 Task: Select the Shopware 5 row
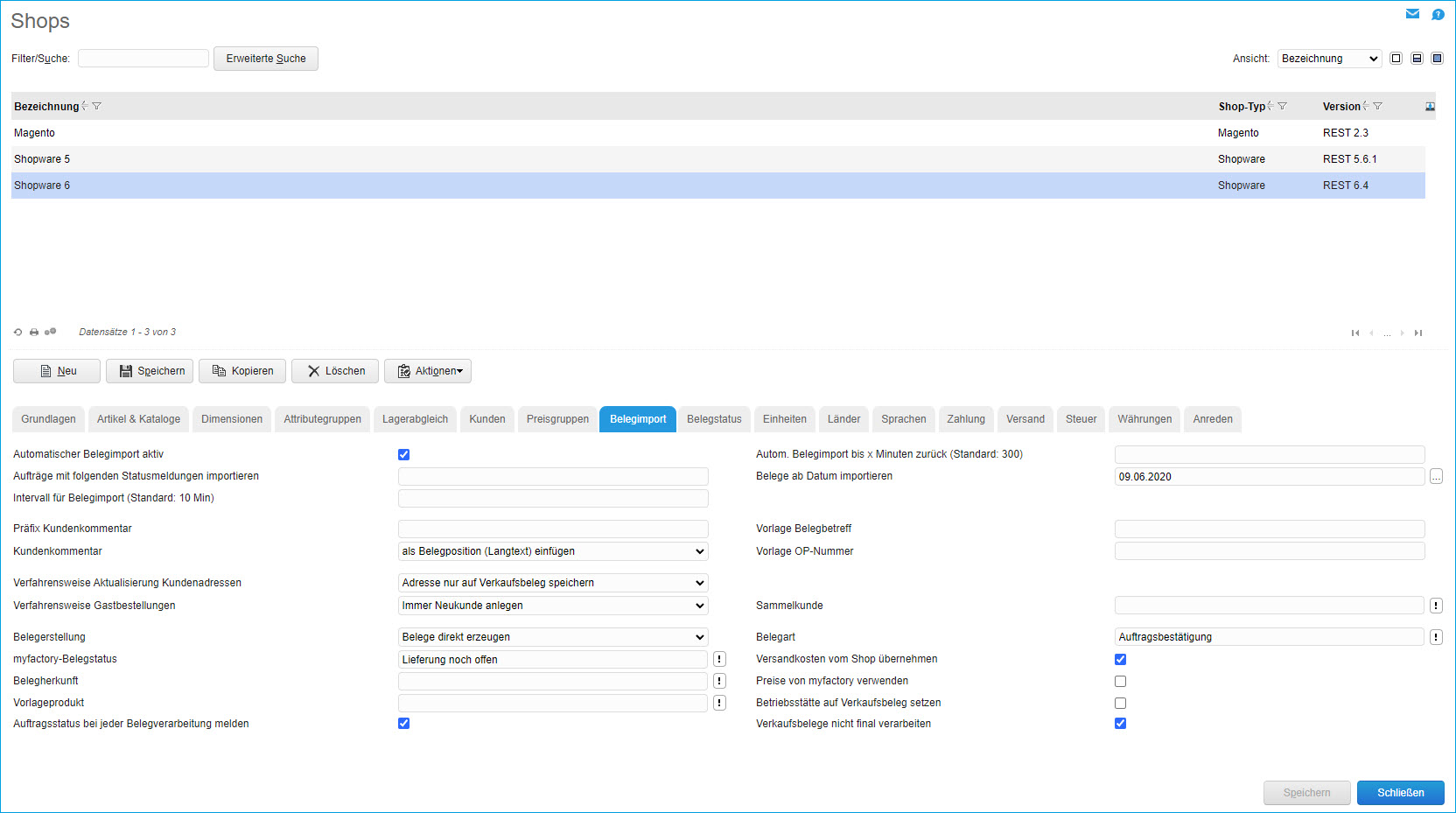(x=718, y=159)
